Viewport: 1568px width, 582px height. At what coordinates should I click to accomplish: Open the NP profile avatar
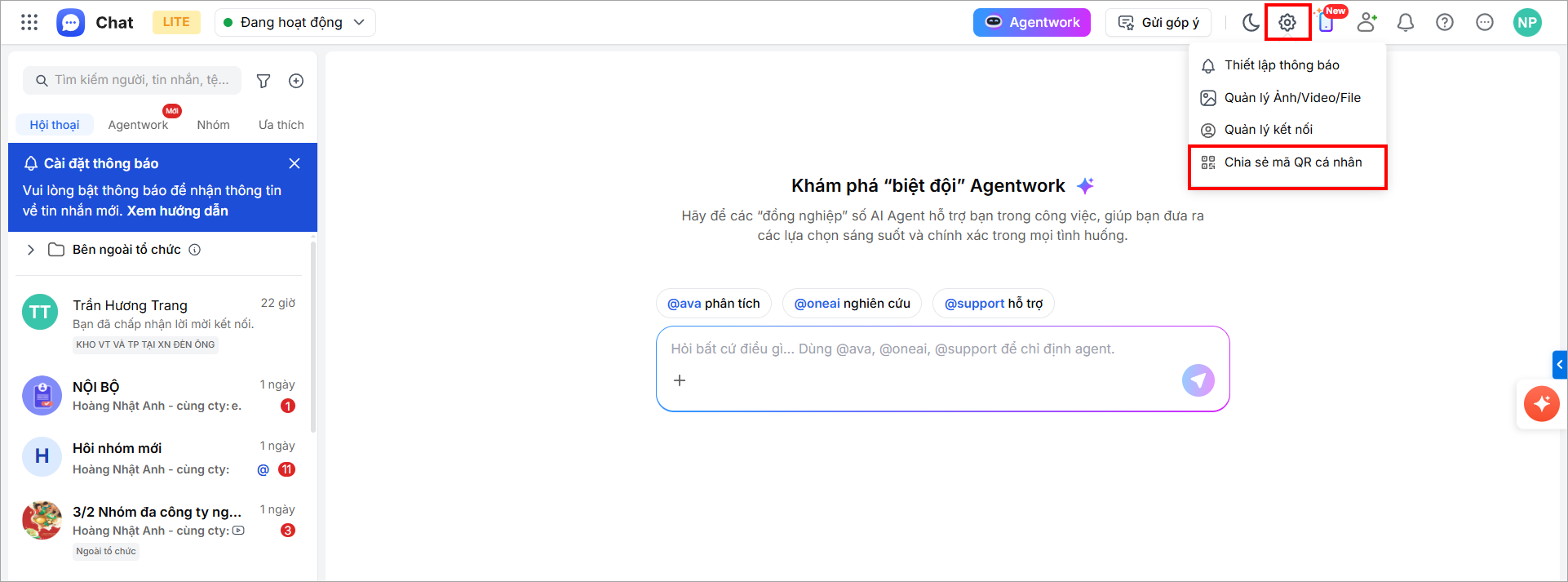[x=1527, y=22]
